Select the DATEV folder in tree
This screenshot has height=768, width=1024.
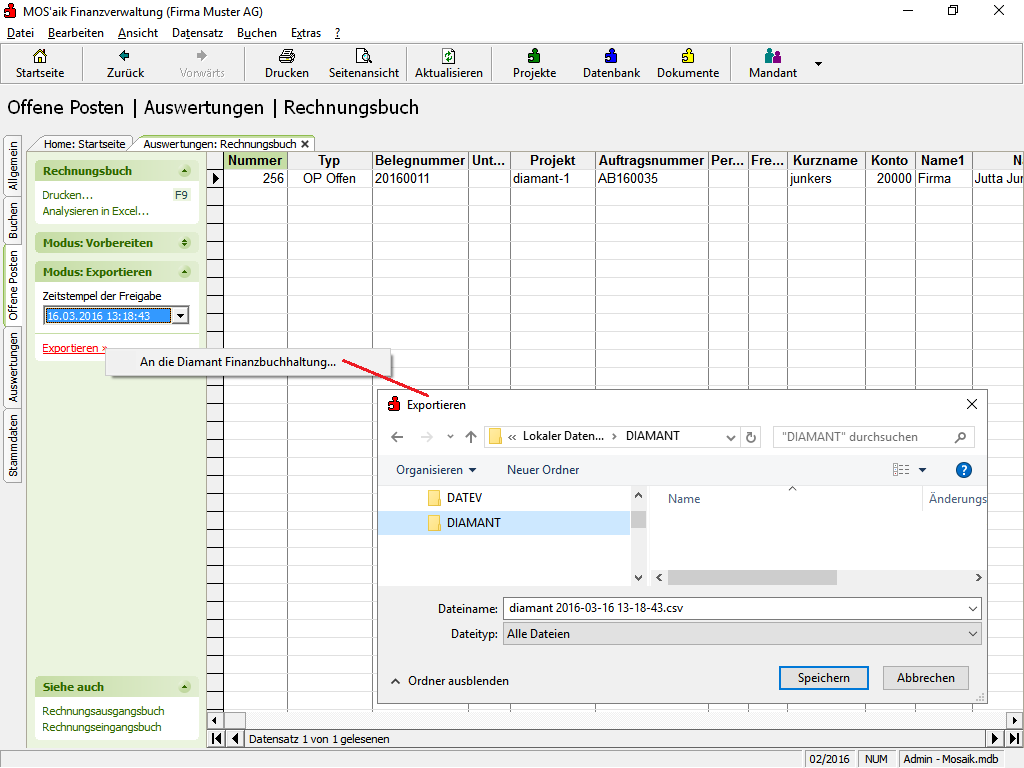coord(464,497)
